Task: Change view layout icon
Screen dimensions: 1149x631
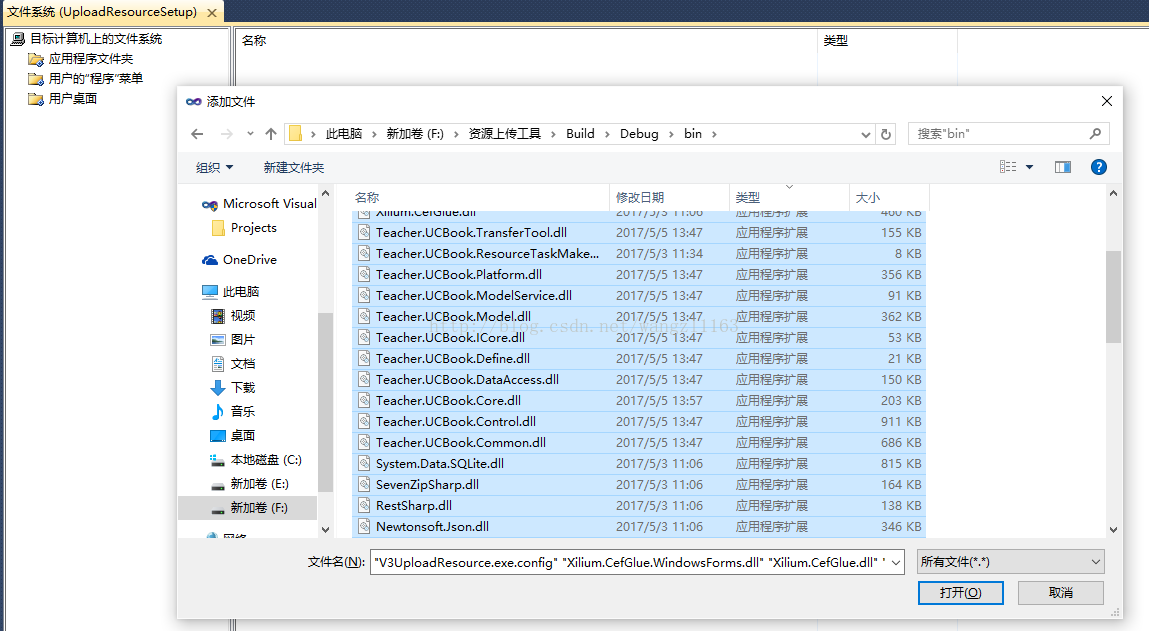Action: 1008,167
